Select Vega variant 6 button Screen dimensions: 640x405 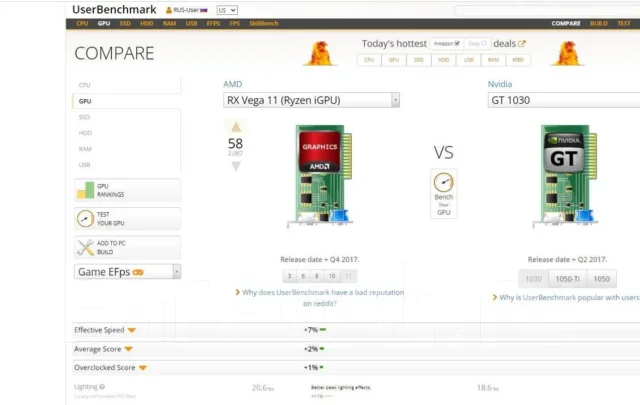point(303,276)
